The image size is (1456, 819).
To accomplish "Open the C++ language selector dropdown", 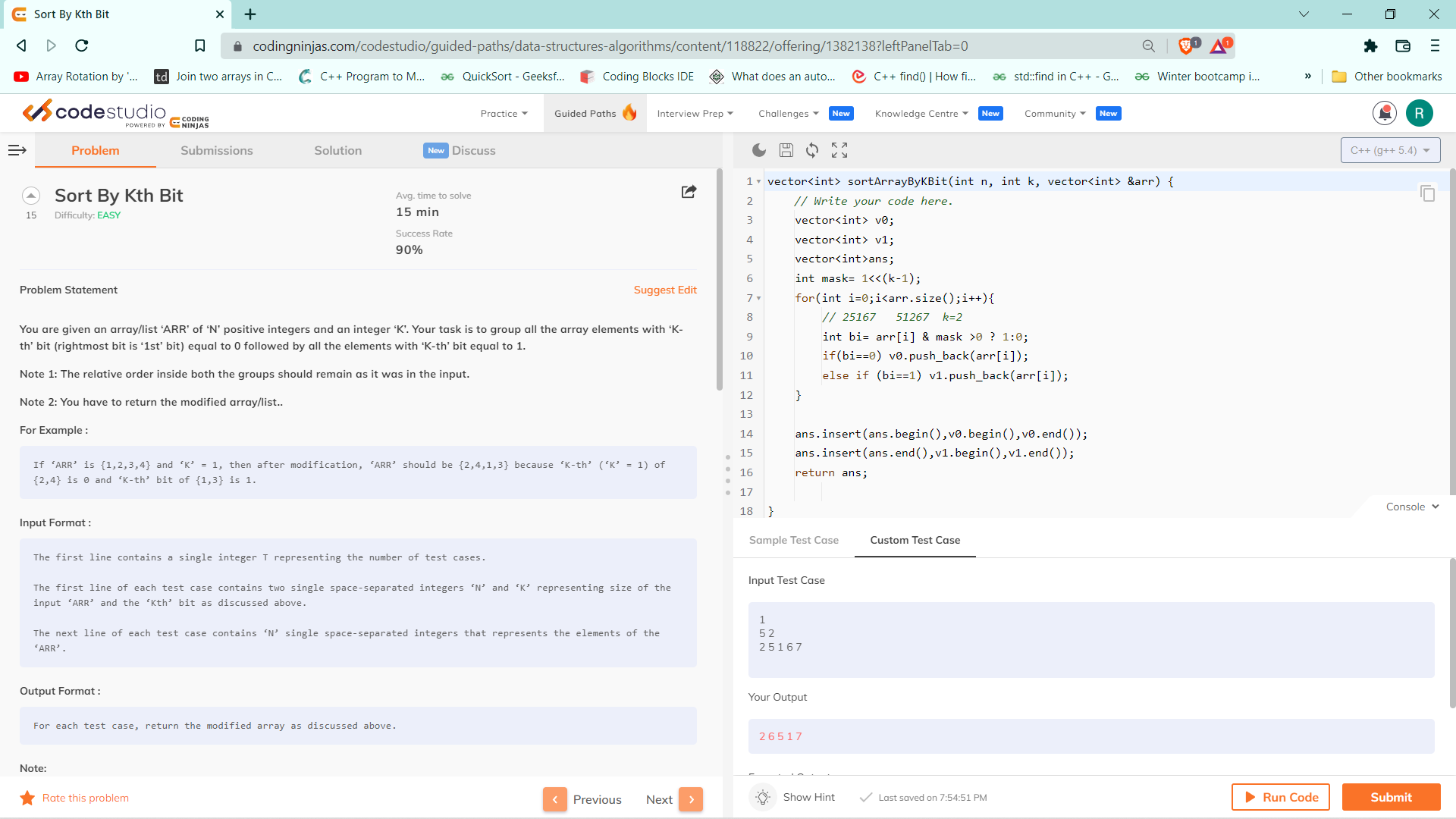I will coord(1389,150).
